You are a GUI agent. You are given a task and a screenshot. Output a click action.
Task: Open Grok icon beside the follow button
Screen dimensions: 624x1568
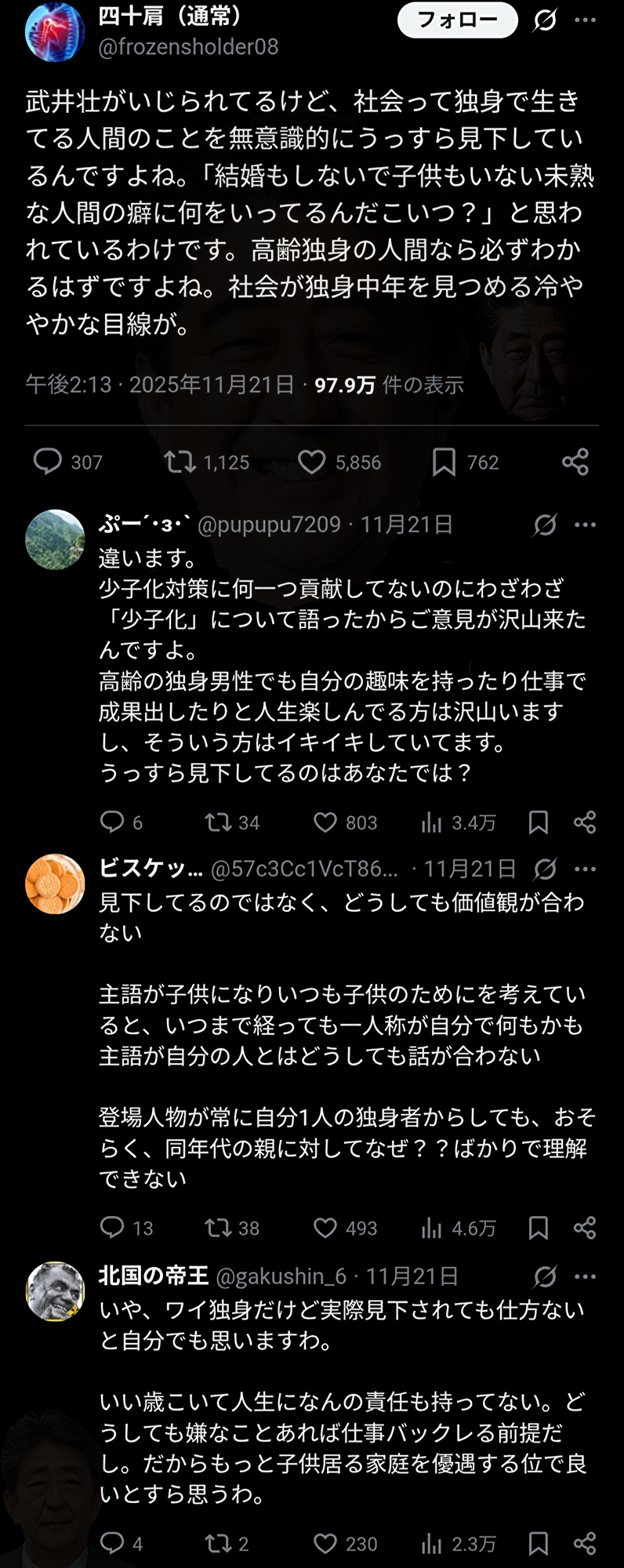545,20
